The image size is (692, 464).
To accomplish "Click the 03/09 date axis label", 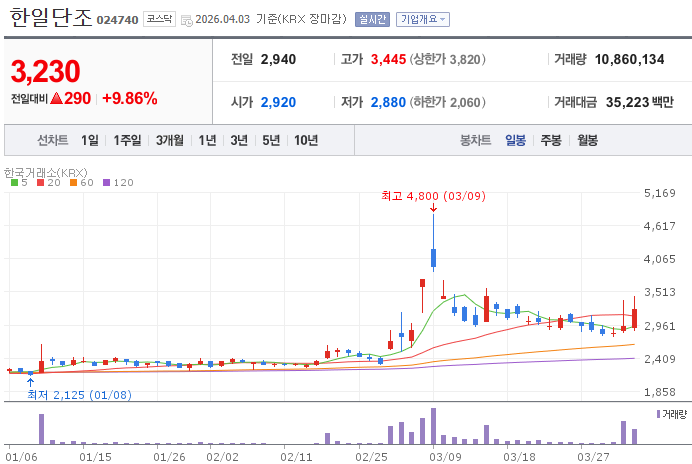I will point(445,457).
